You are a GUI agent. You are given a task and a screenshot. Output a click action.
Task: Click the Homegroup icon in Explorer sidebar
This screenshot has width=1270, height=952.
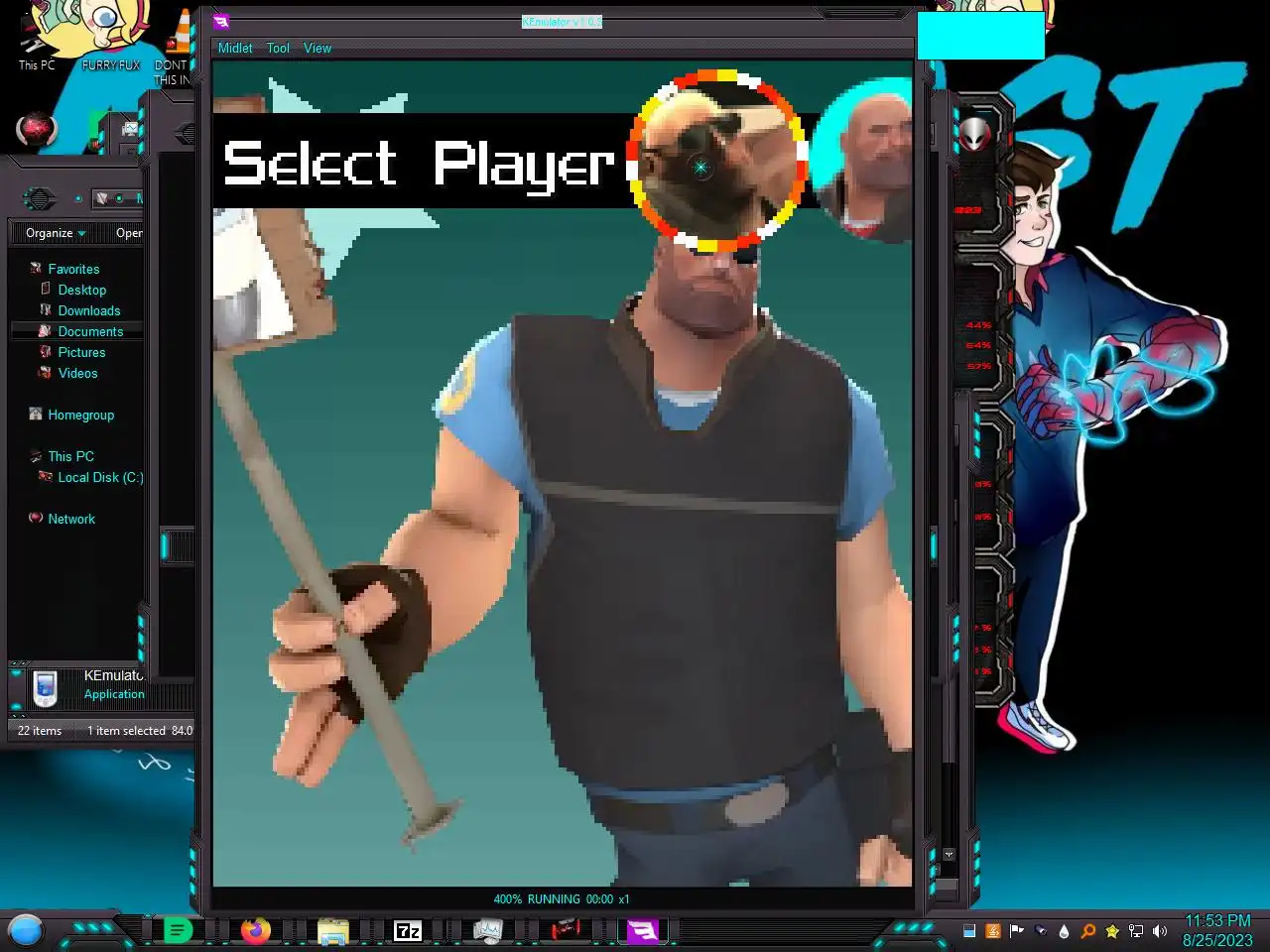pos(36,414)
